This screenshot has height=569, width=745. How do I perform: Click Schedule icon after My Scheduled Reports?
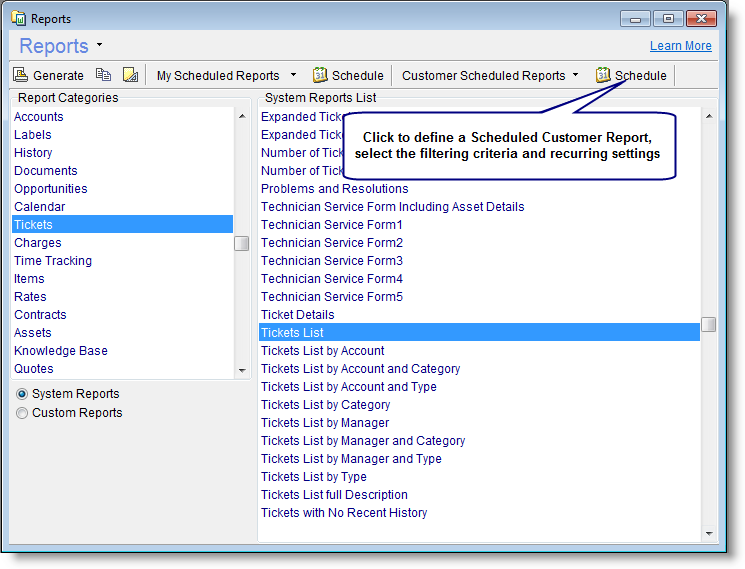point(320,75)
